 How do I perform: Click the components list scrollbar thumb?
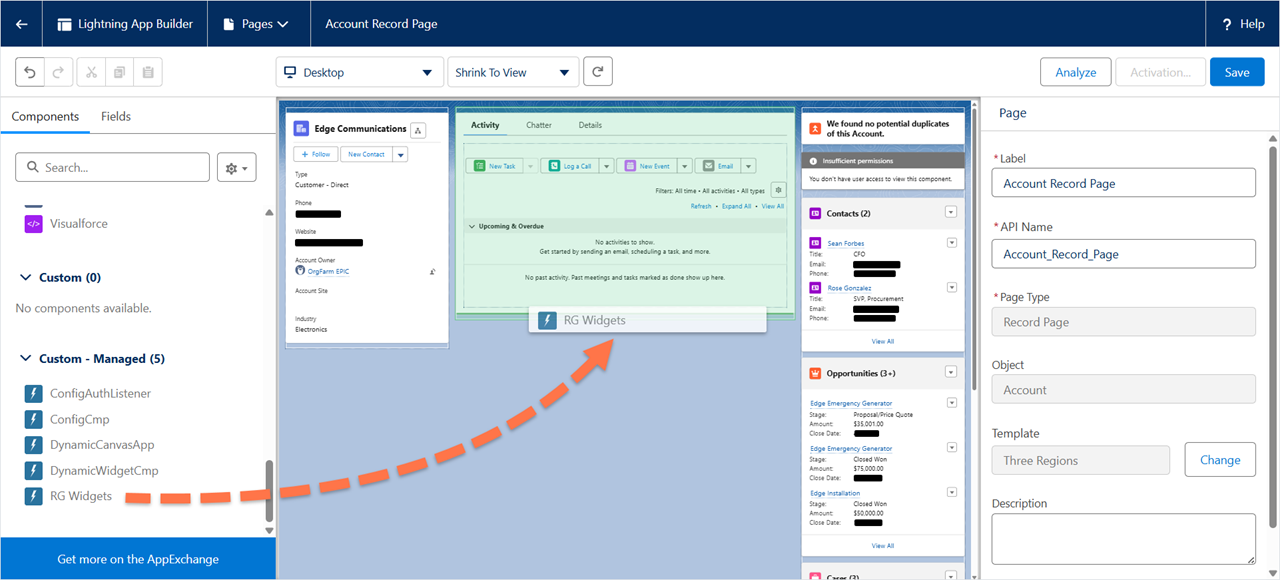[268, 490]
